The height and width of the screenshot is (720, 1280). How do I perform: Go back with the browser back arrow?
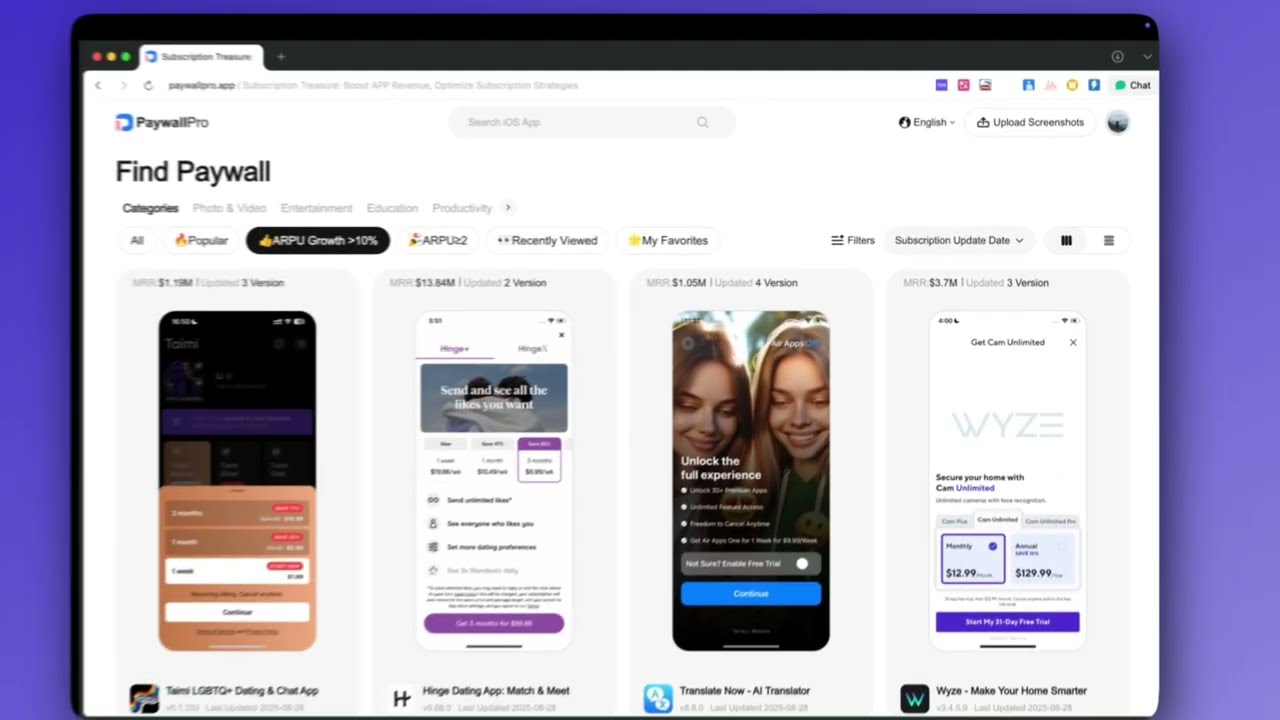point(98,85)
